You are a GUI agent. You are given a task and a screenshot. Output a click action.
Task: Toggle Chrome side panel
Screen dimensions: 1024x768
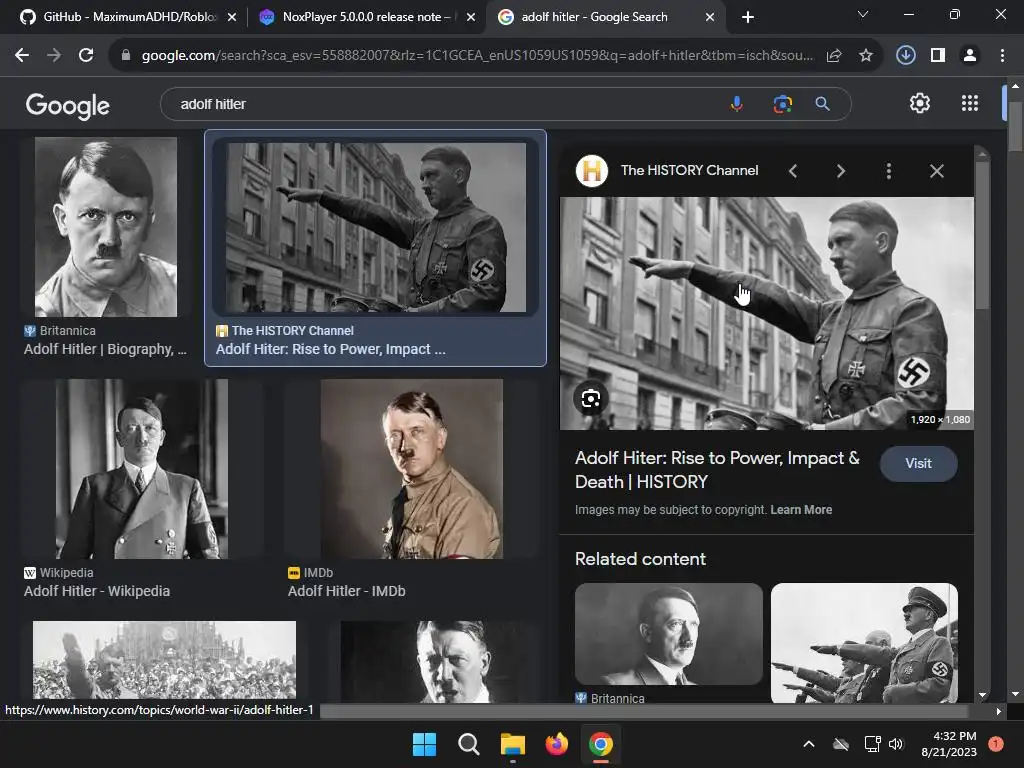[x=938, y=56]
